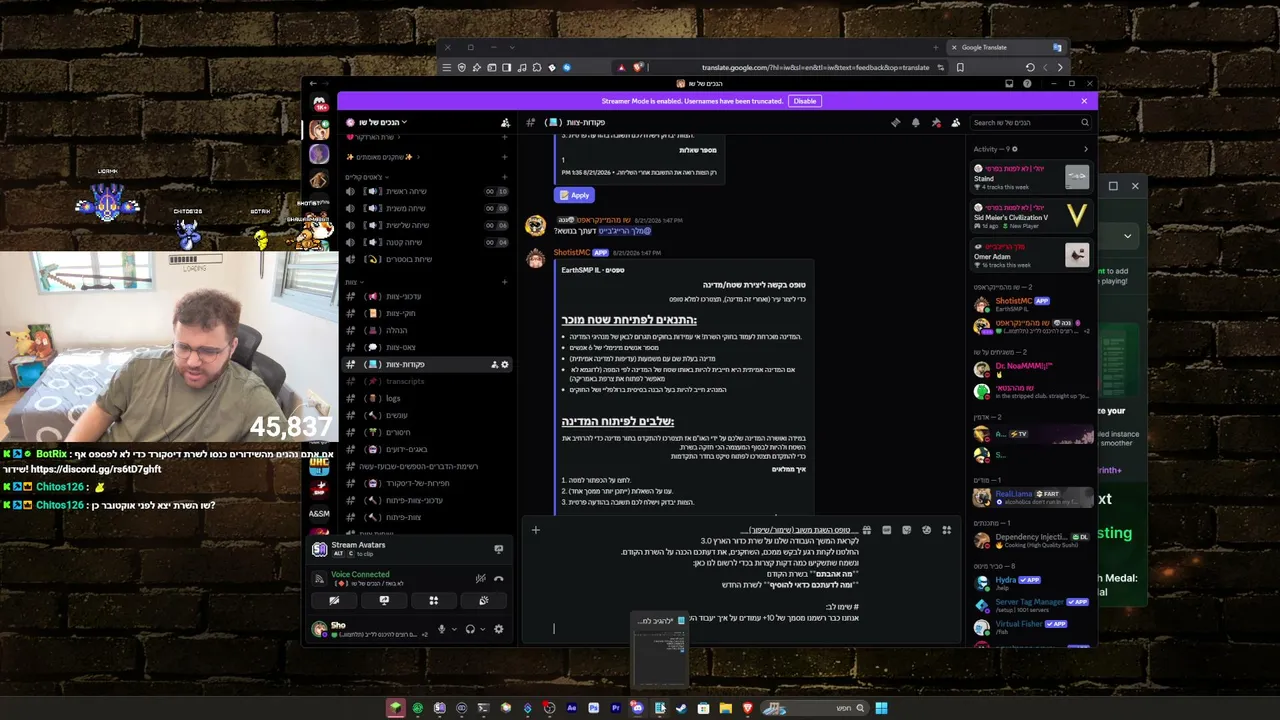Screen dimensions: 1280x720
Task: Open the apps icon in message box
Action: [946, 530]
